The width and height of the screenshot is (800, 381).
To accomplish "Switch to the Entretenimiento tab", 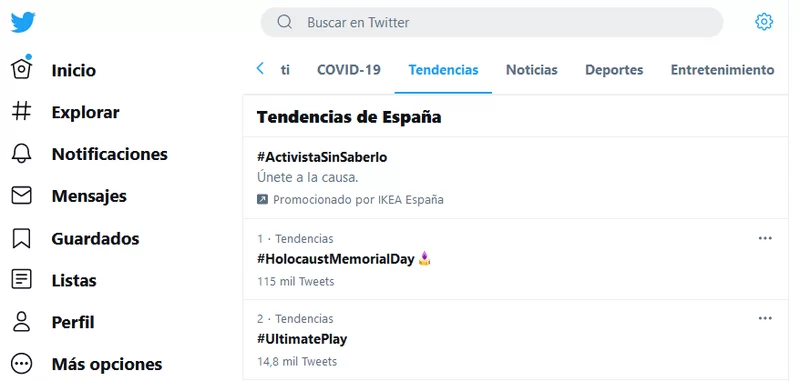I will 722,69.
